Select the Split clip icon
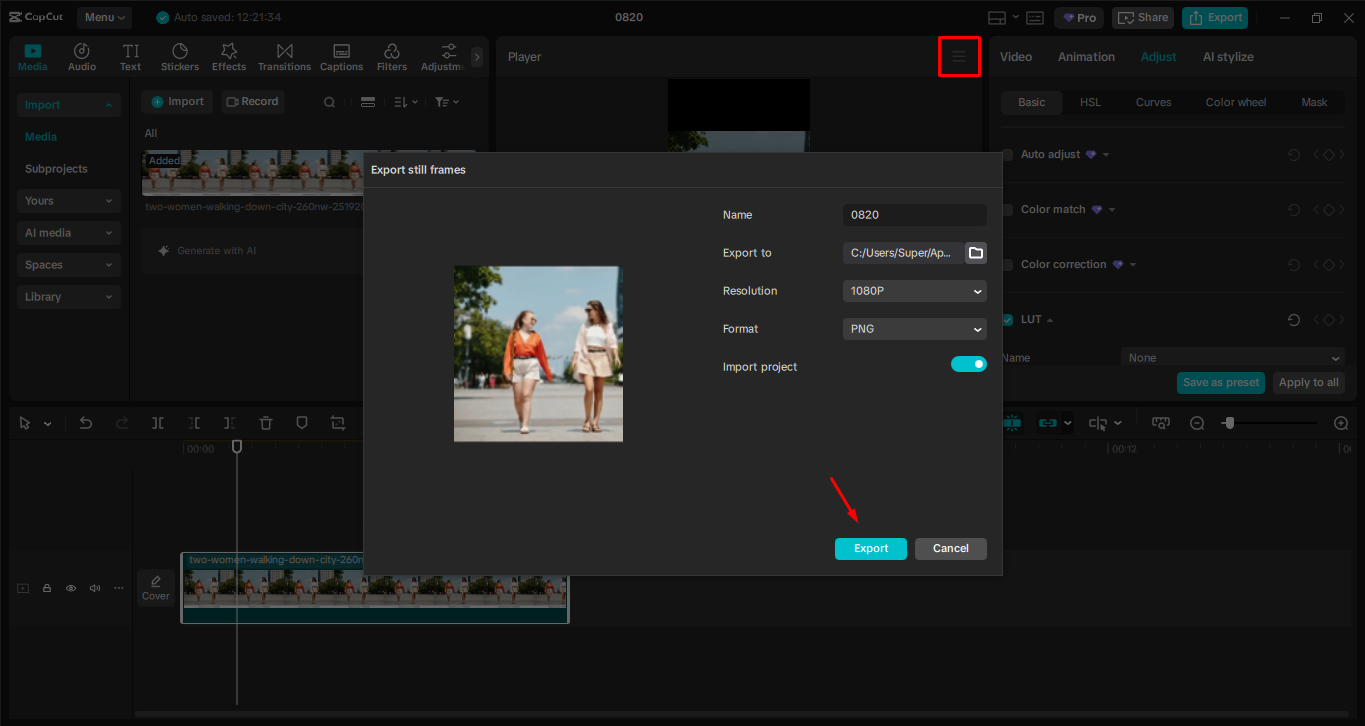The height and width of the screenshot is (726, 1365). pos(157,423)
